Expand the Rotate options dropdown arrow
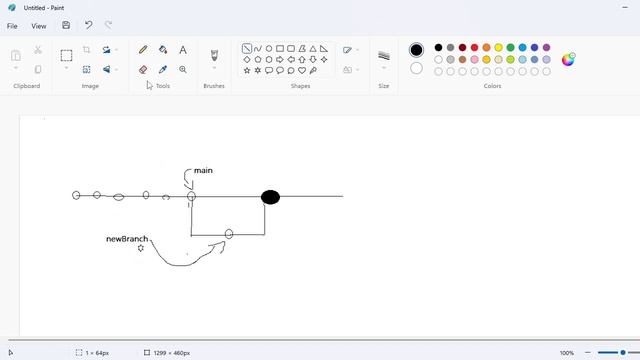 (x=116, y=50)
